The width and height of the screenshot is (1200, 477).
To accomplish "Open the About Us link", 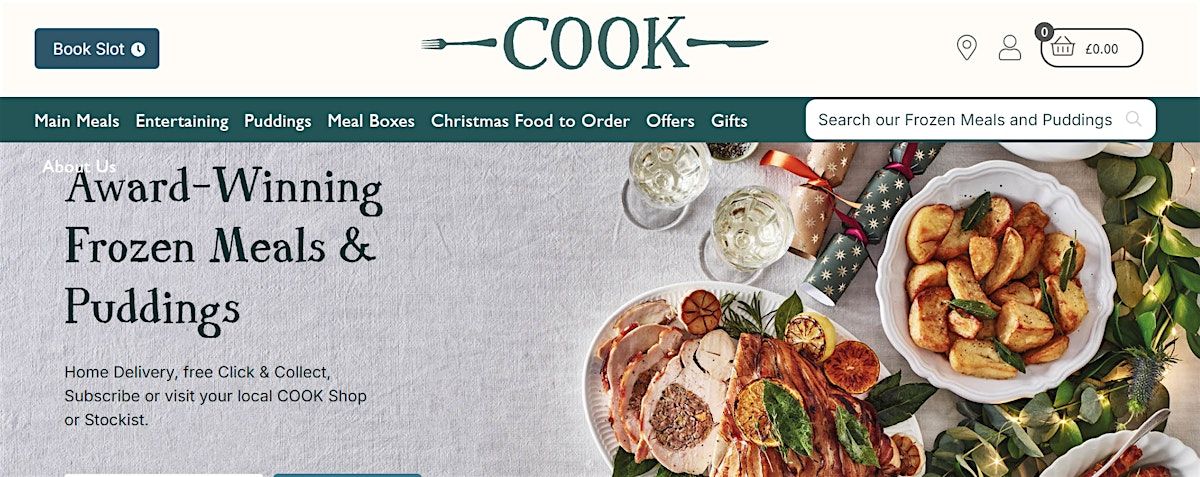I will [x=79, y=167].
